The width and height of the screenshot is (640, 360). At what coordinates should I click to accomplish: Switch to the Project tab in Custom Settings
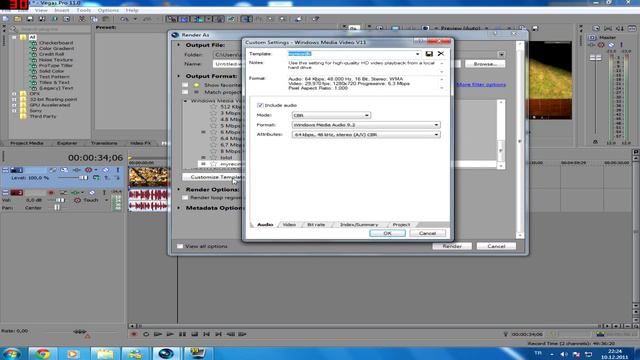click(401, 224)
